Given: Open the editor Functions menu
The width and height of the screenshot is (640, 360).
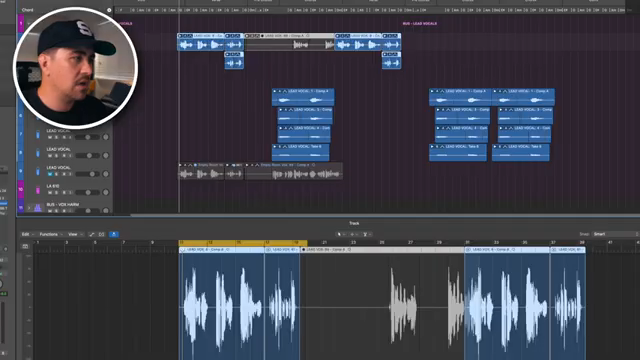Looking at the screenshot, I should tap(50, 234).
